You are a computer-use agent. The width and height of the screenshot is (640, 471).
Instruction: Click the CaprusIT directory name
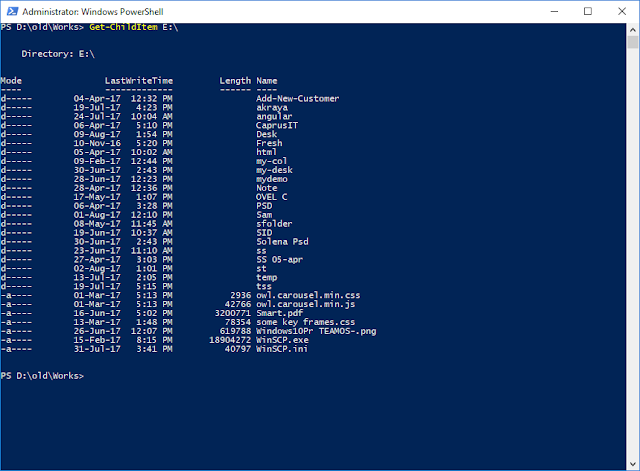click(278, 125)
